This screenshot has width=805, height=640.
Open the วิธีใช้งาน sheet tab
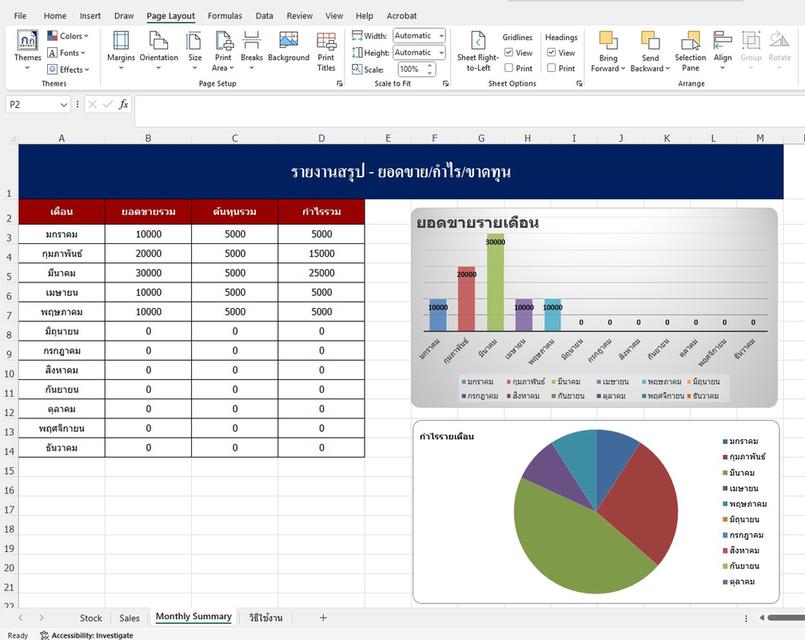click(265, 618)
